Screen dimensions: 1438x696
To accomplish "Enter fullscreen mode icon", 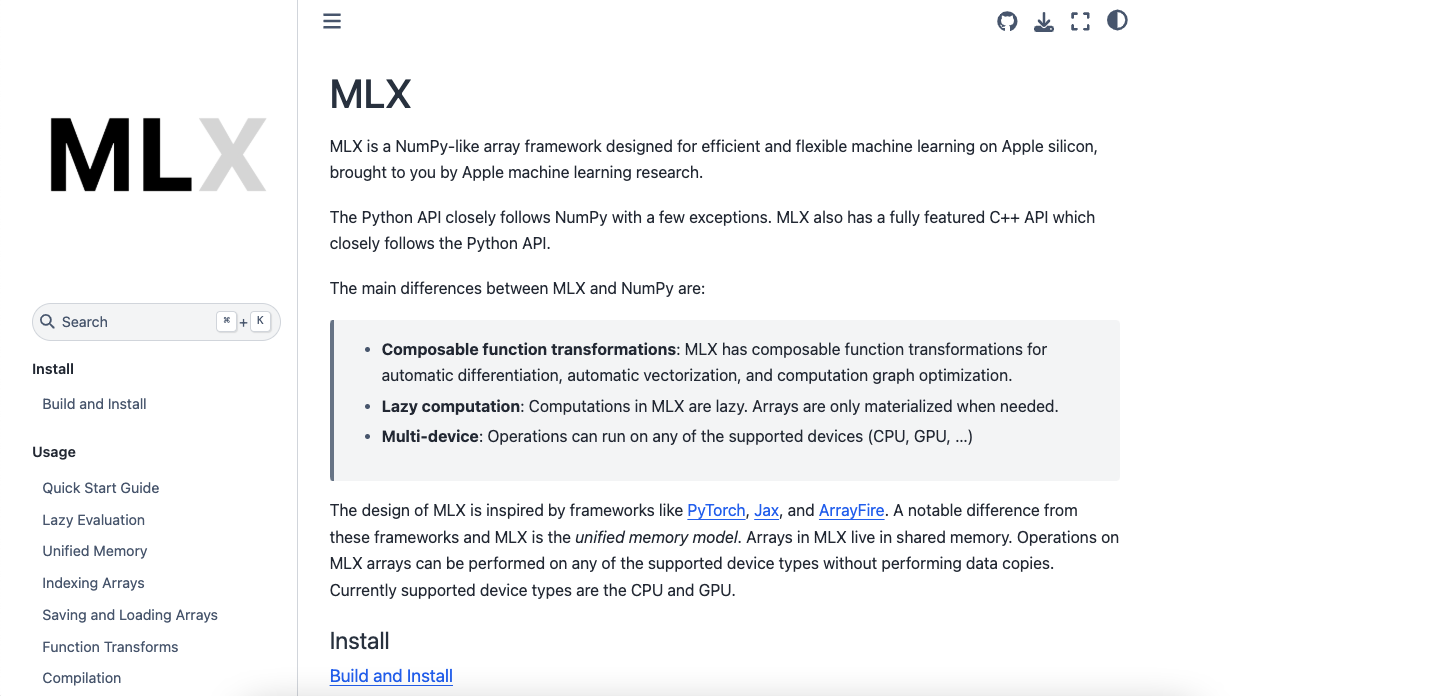I will [1080, 21].
